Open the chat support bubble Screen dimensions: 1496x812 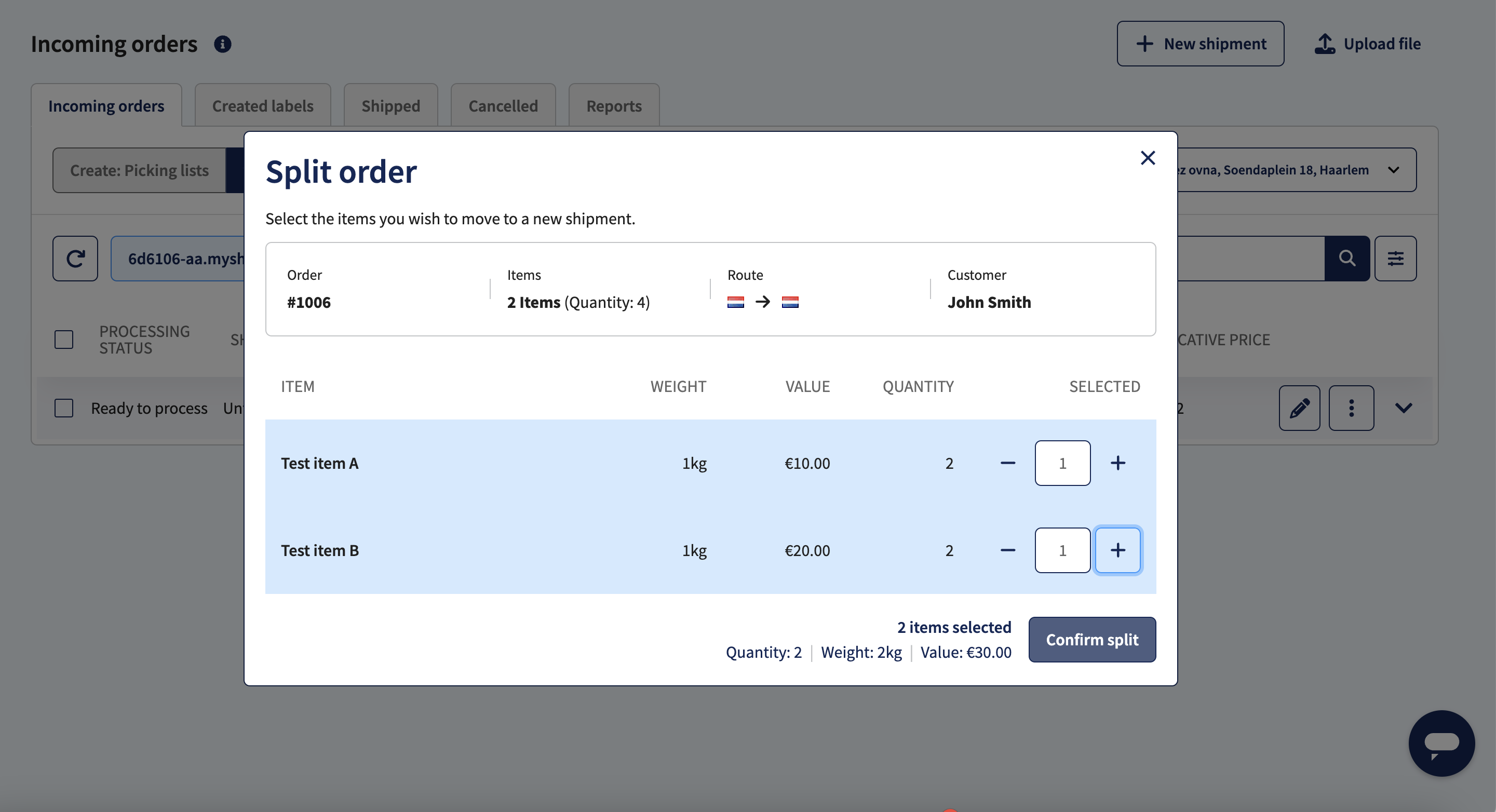point(1441,743)
